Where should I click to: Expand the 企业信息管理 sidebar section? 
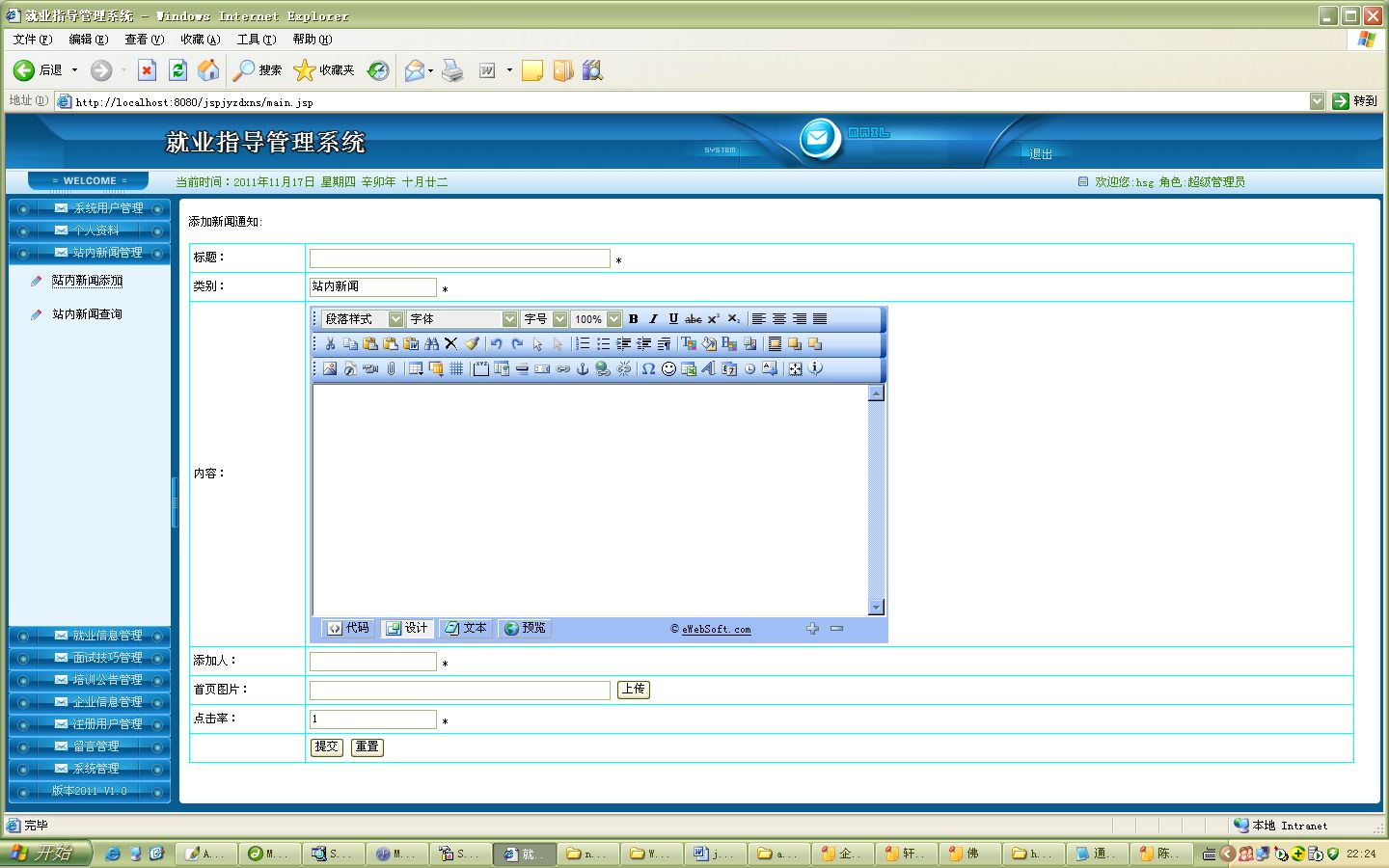pyautogui.click(x=90, y=702)
